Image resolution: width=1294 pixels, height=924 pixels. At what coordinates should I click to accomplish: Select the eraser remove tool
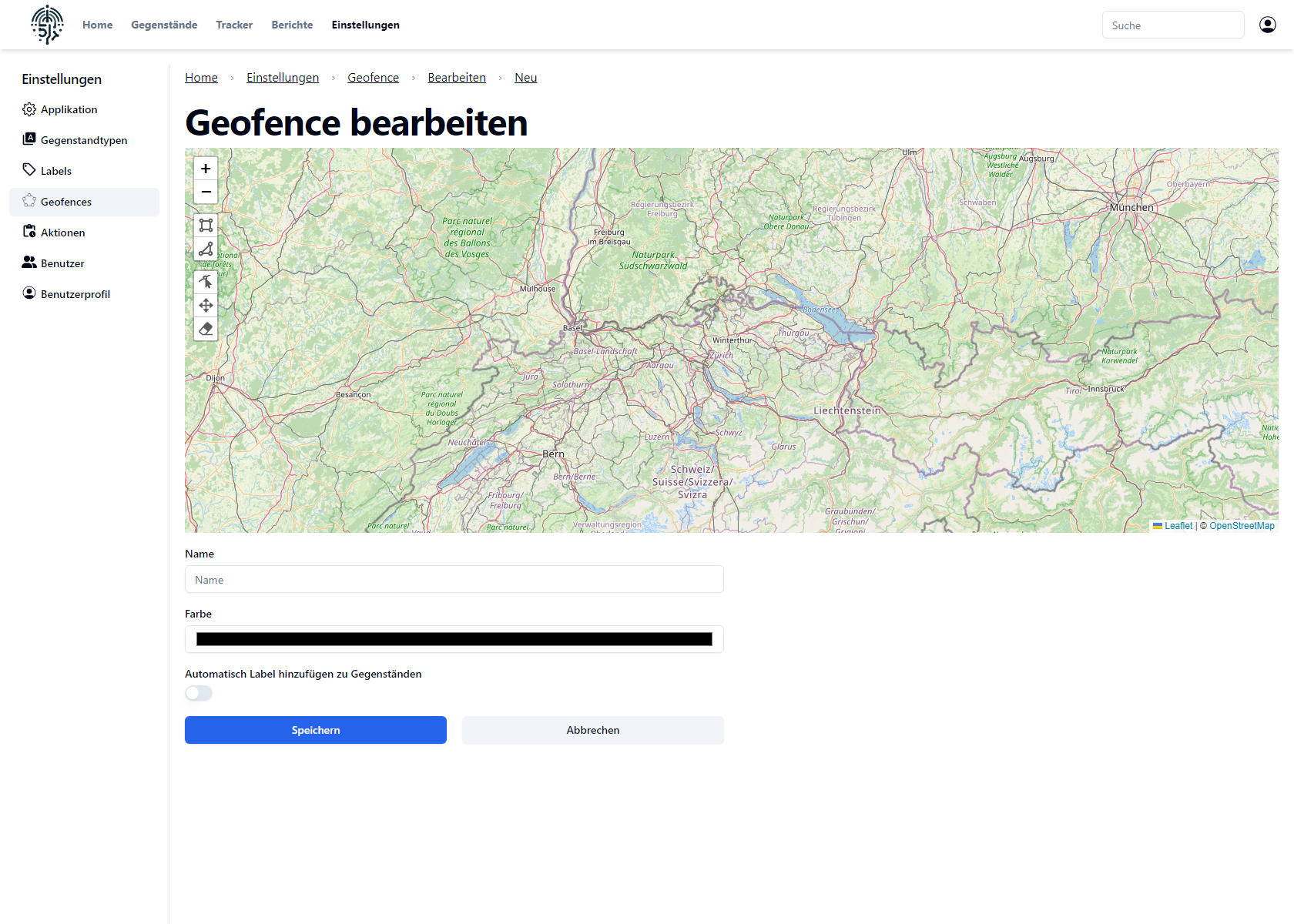[206, 329]
